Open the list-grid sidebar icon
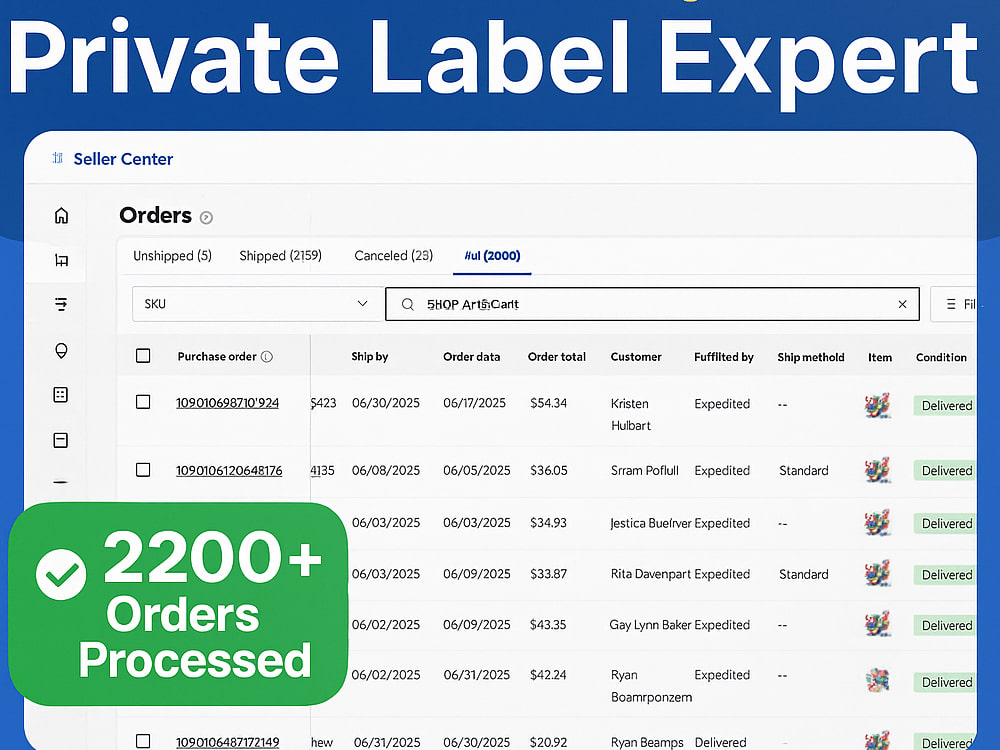1000x750 pixels. (61, 395)
